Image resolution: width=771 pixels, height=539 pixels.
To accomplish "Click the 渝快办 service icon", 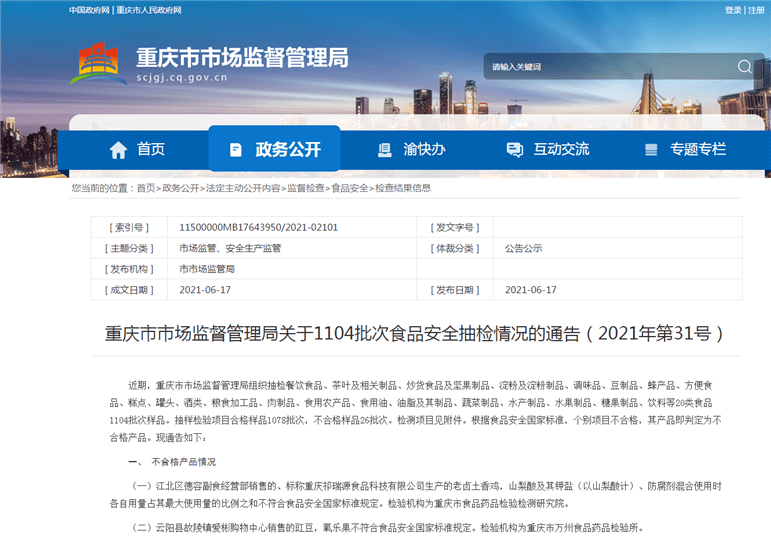I will coord(385,150).
